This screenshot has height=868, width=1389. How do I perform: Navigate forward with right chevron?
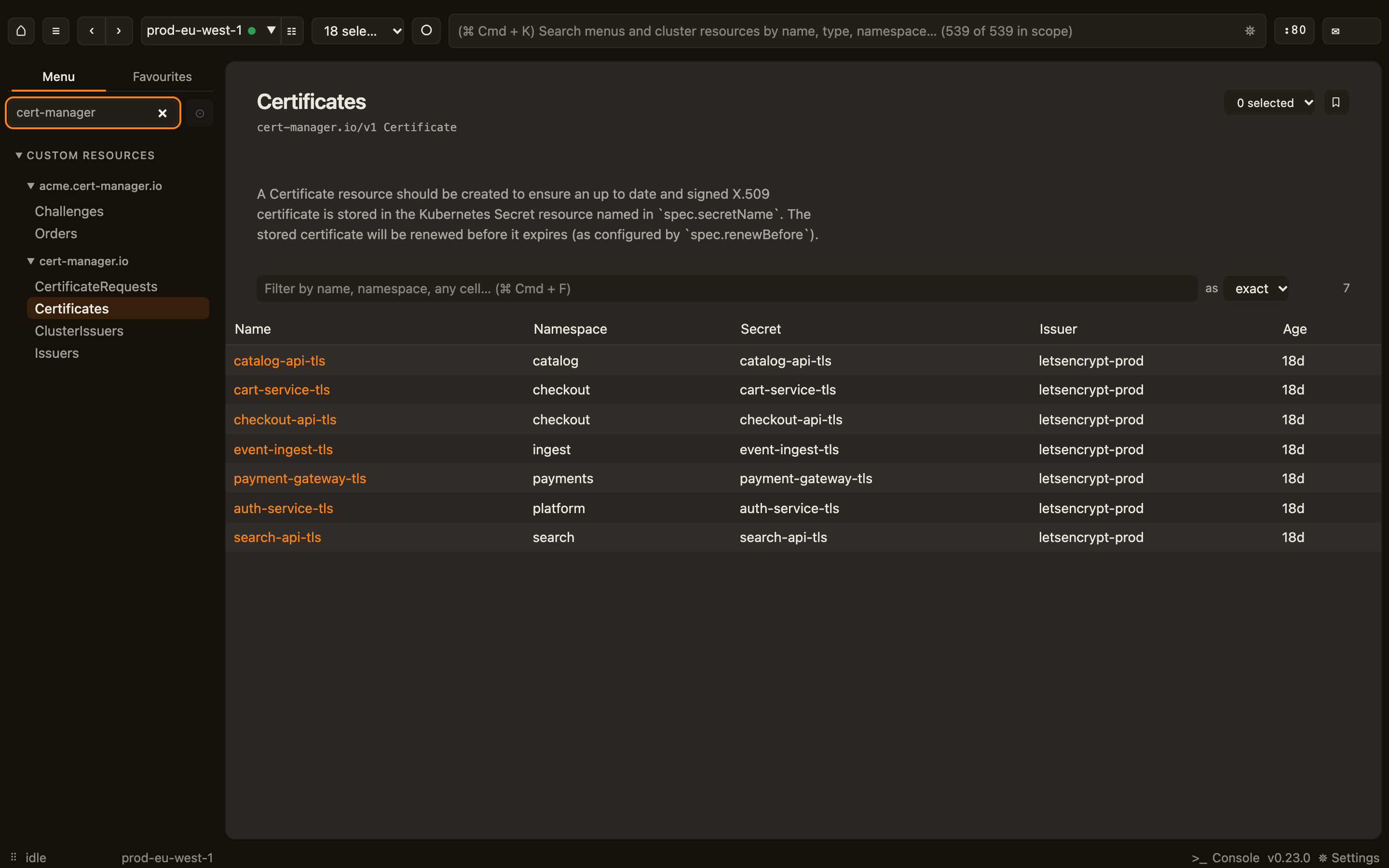[119, 30]
